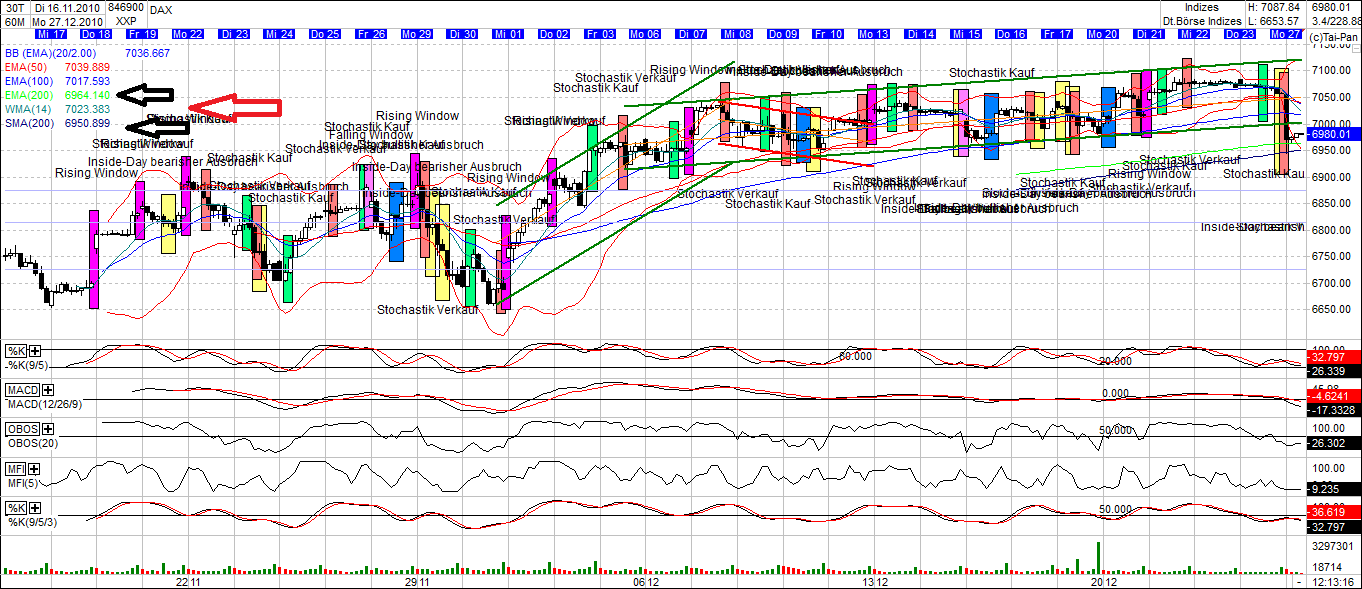Expand the OBOS indicator plus icon
Screen dimensions: 1362x589
click(47, 429)
